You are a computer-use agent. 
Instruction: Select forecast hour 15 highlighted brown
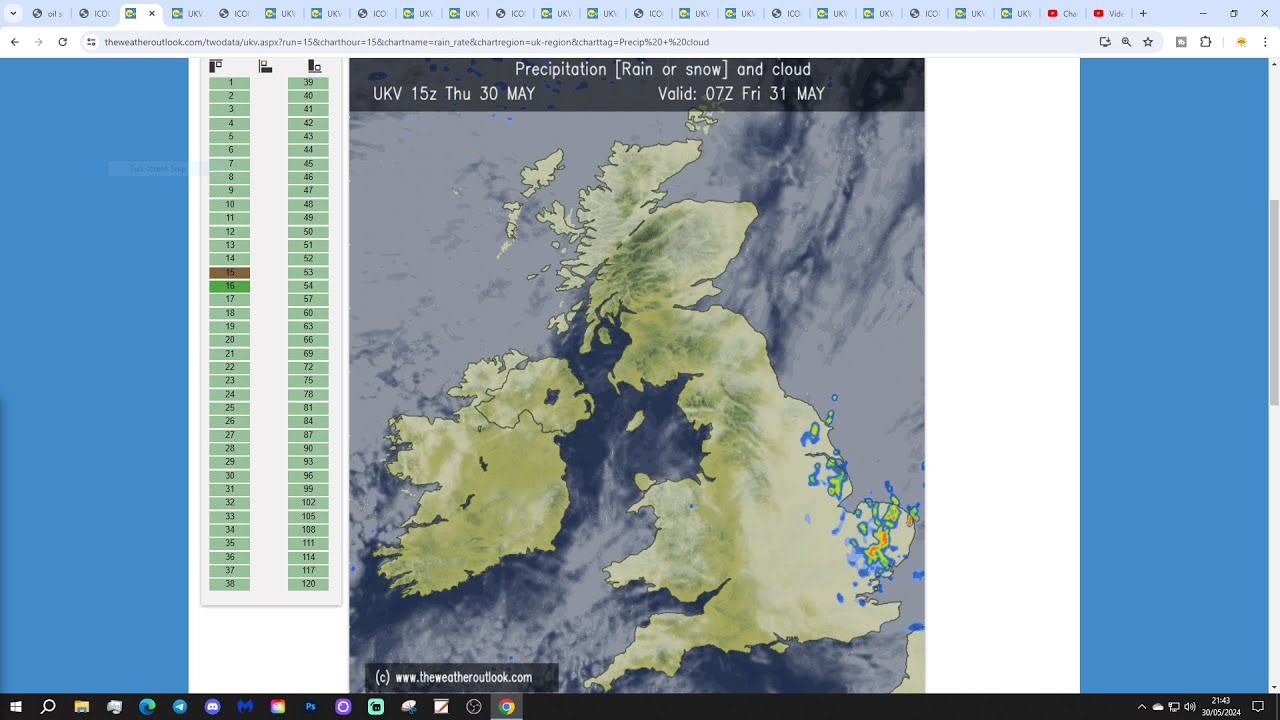(230, 273)
